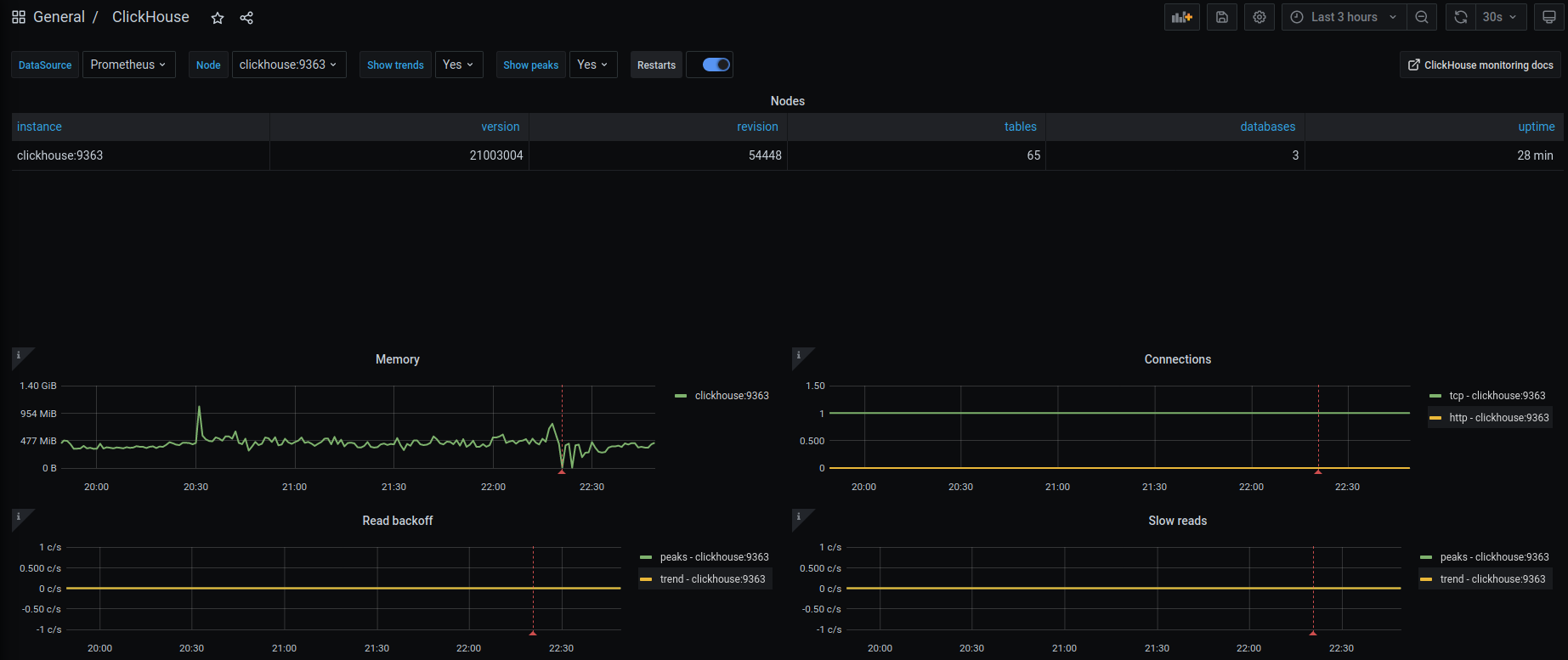Show info tooltip for Connections panel
1568x660 pixels.
(799, 355)
